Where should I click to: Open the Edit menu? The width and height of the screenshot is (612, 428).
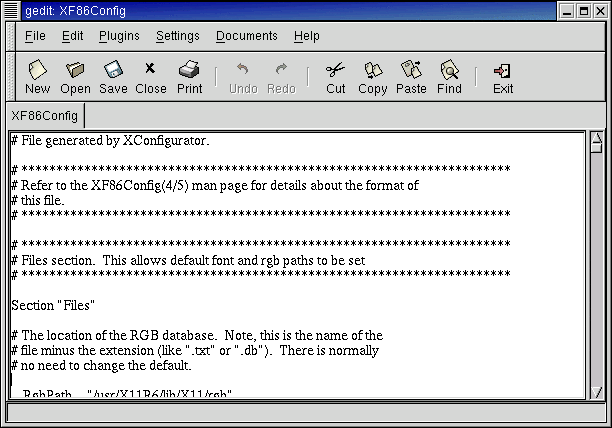[x=72, y=36]
